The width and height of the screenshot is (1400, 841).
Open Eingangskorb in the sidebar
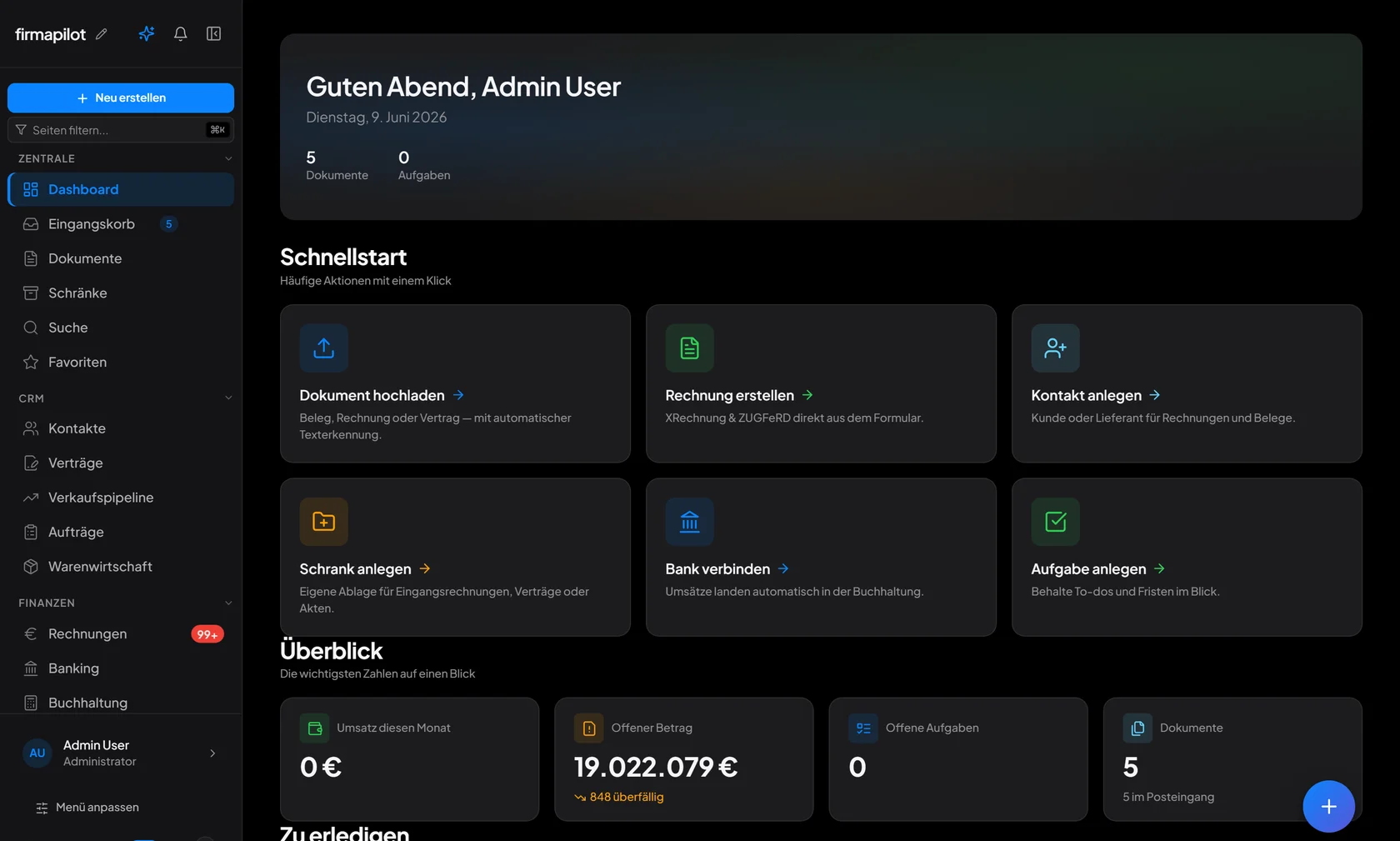pos(121,224)
